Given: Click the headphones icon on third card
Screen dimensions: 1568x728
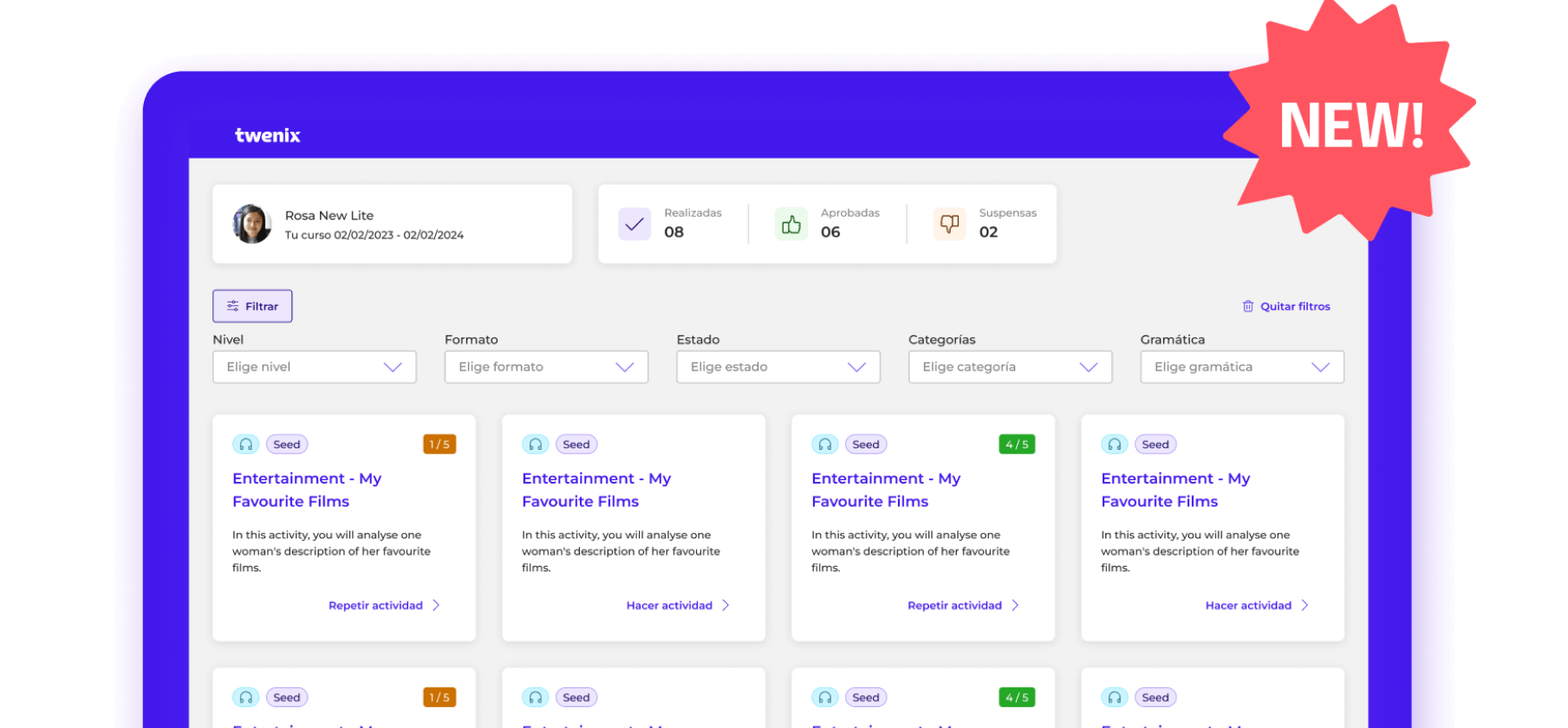Looking at the screenshot, I should tap(825, 445).
